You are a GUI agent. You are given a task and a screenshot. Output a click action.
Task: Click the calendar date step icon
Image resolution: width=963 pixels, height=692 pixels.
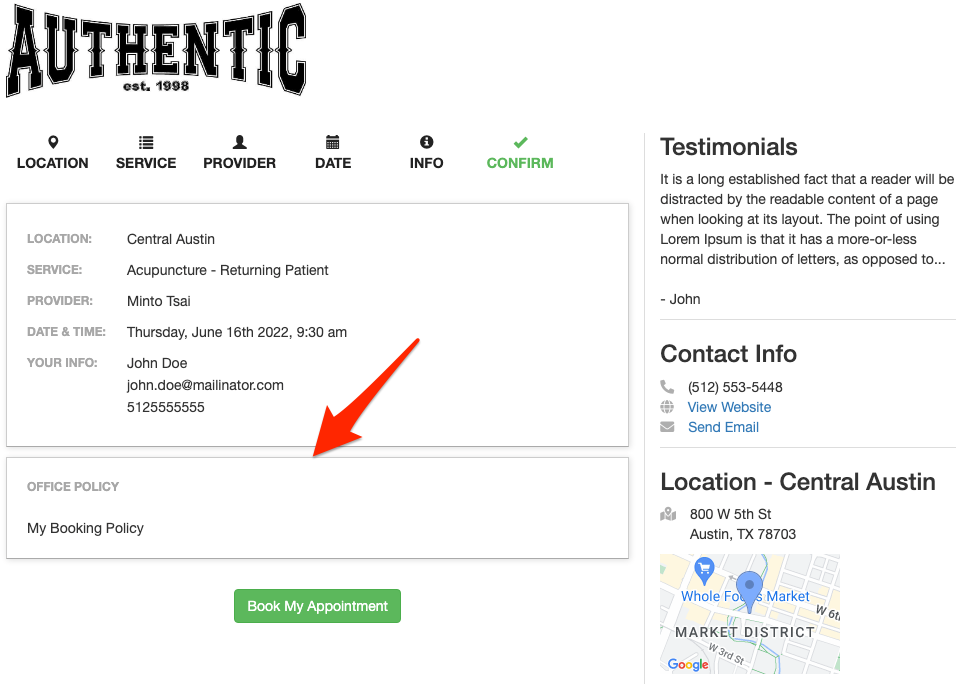pos(333,142)
